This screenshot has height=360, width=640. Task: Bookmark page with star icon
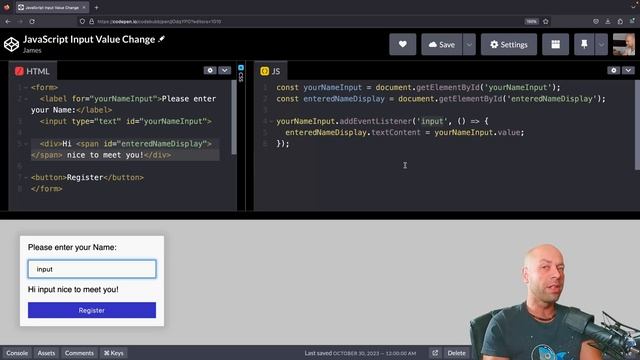546,21
